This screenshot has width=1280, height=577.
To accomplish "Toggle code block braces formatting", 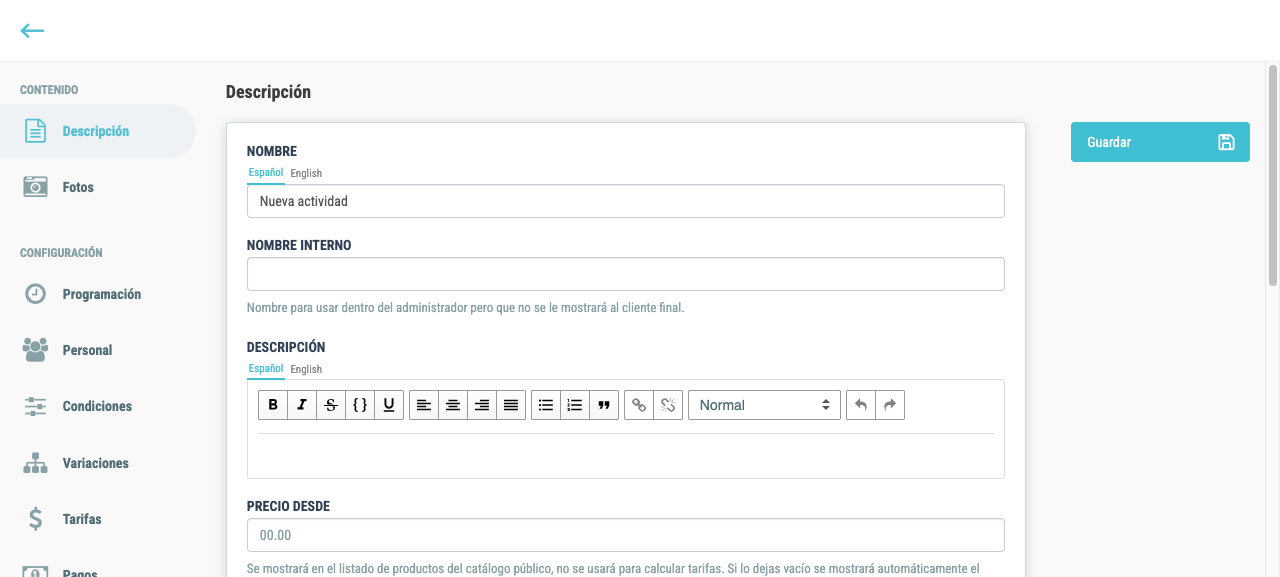I will [x=360, y=405].
